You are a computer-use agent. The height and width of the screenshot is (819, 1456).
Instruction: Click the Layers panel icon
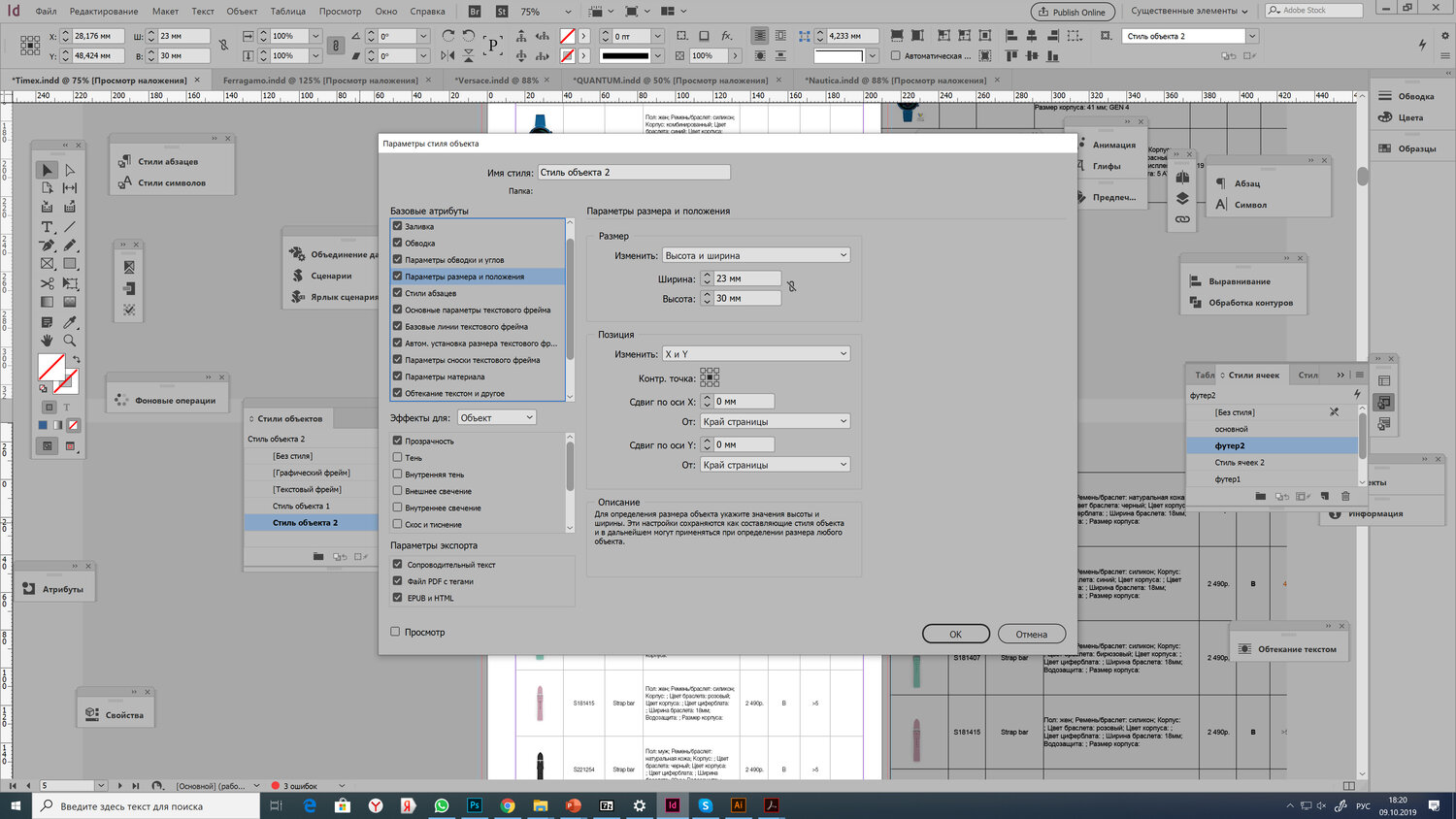1182,198
